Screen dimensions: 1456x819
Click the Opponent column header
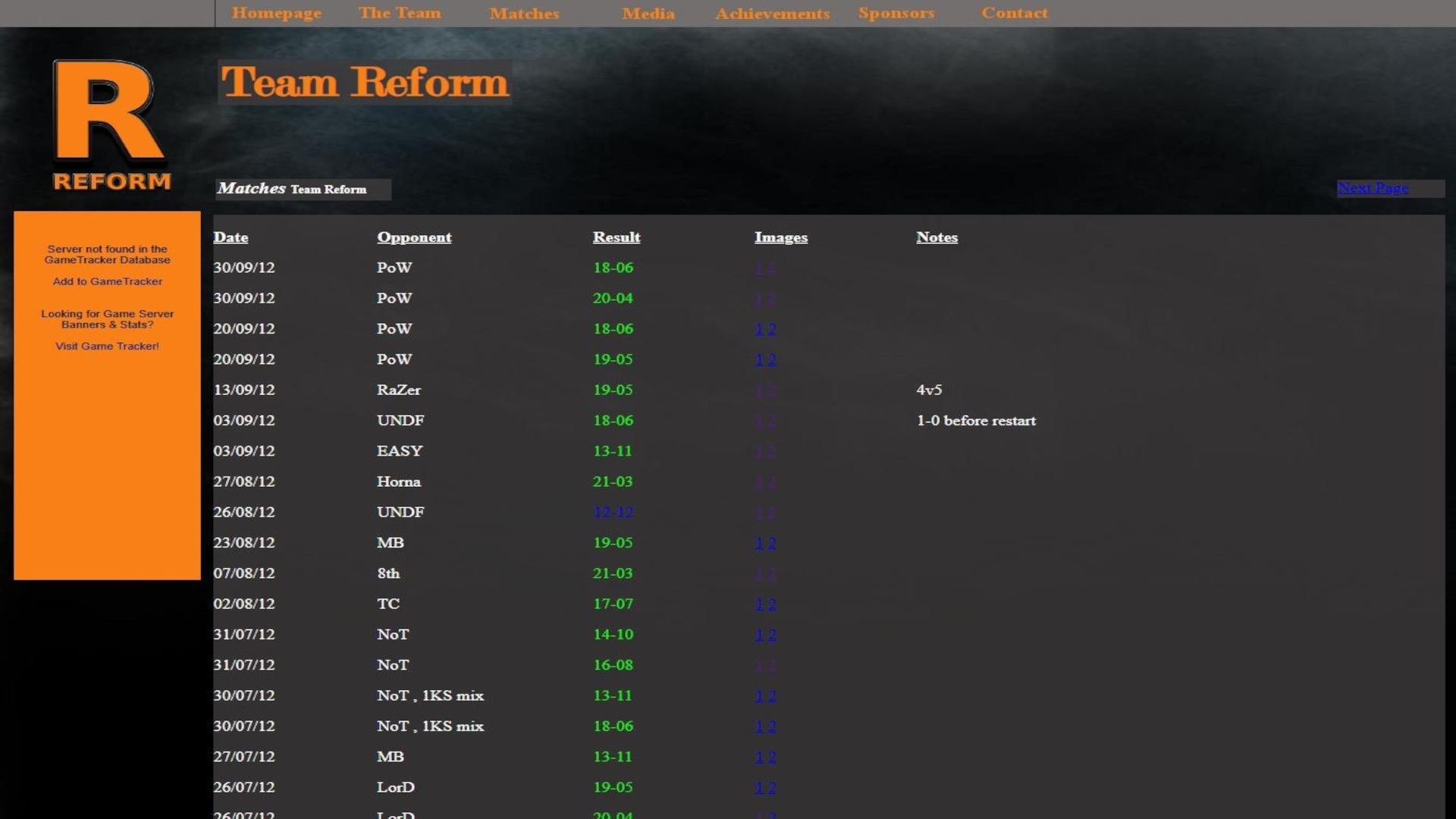(x=414, y=237)
